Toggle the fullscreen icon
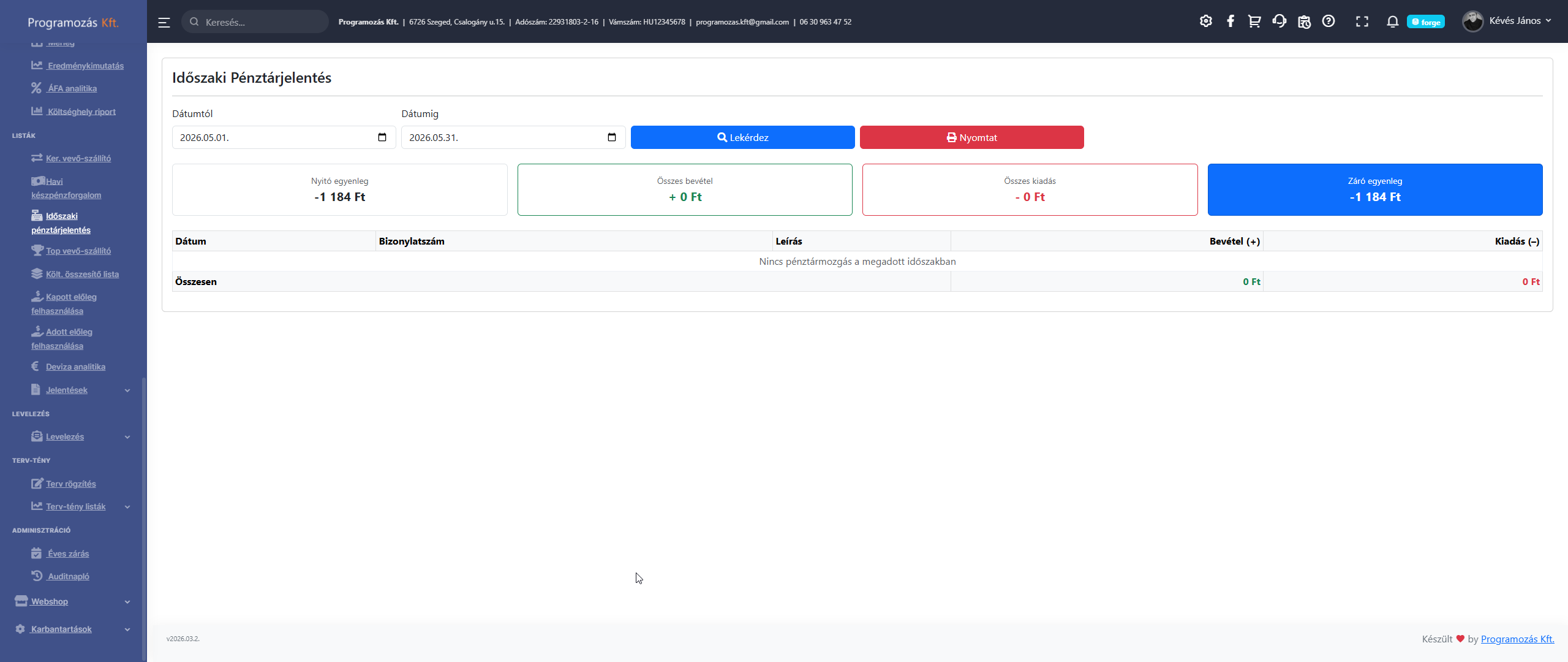Image resolution: width=1568 pixels, height=662 pixels. 1362,21
